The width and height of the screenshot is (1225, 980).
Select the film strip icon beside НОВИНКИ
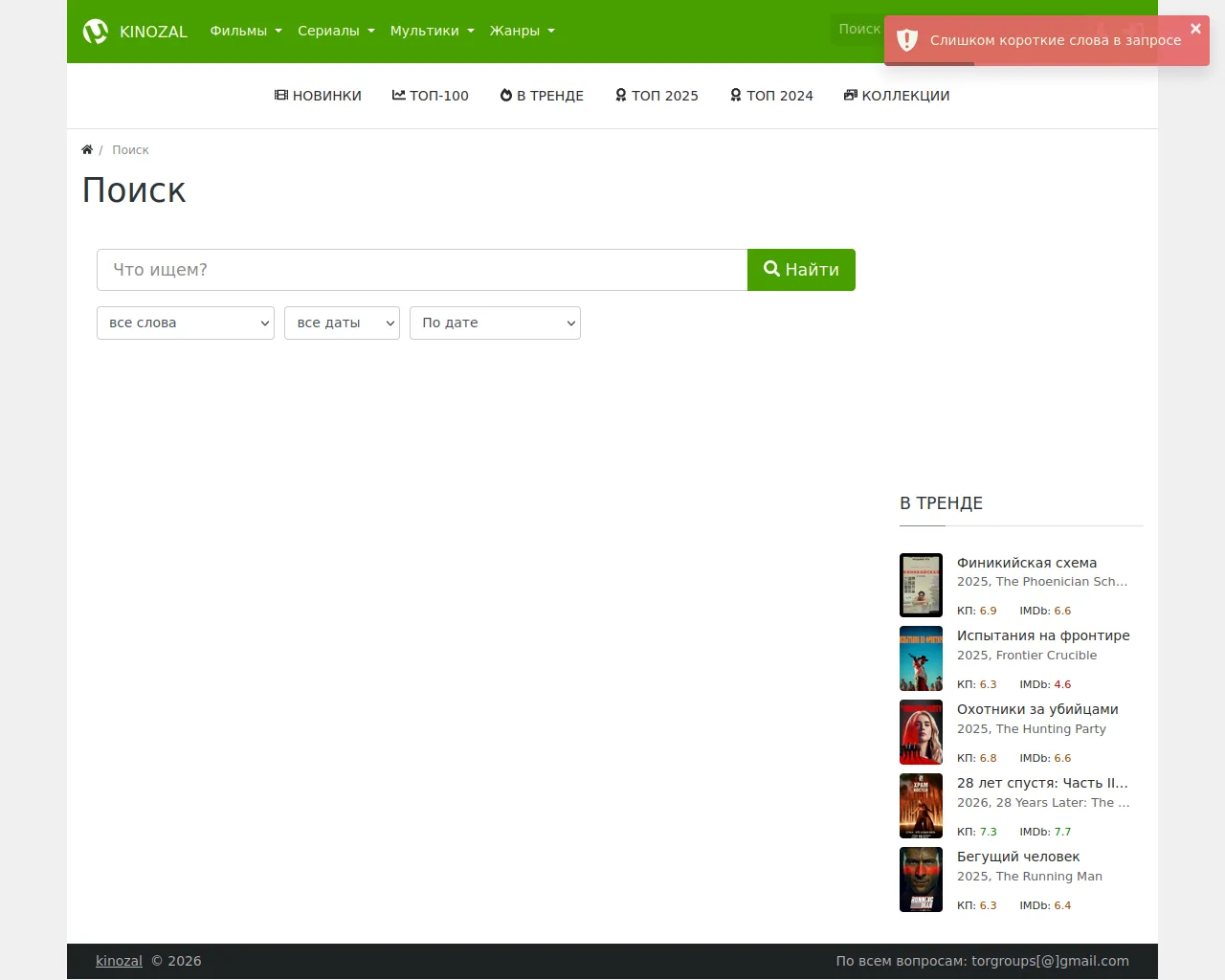[280, 95]
